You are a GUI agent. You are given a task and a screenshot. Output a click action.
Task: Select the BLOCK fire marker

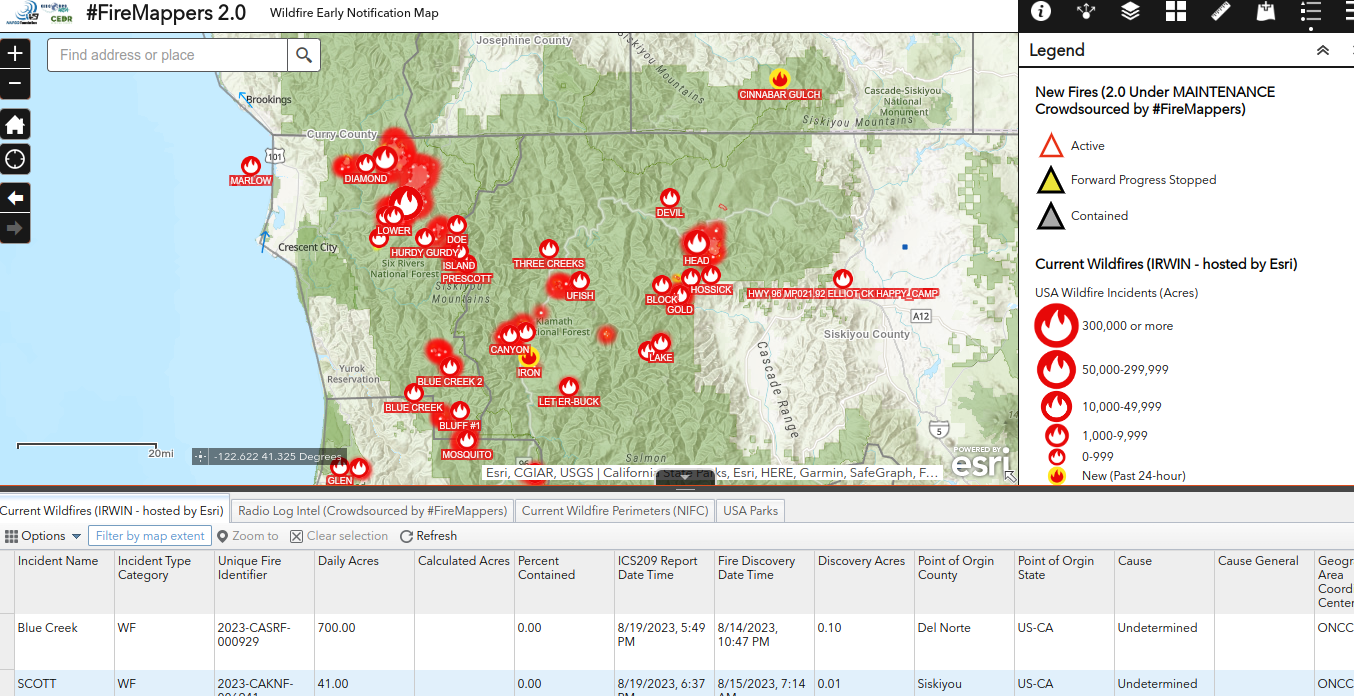(x=661, y=286)
